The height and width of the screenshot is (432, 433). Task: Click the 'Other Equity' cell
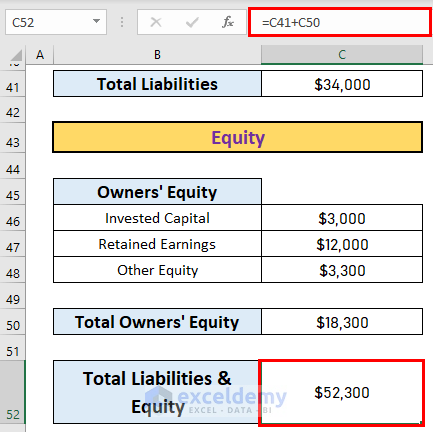pyautogui.click(x=157, y=270)
